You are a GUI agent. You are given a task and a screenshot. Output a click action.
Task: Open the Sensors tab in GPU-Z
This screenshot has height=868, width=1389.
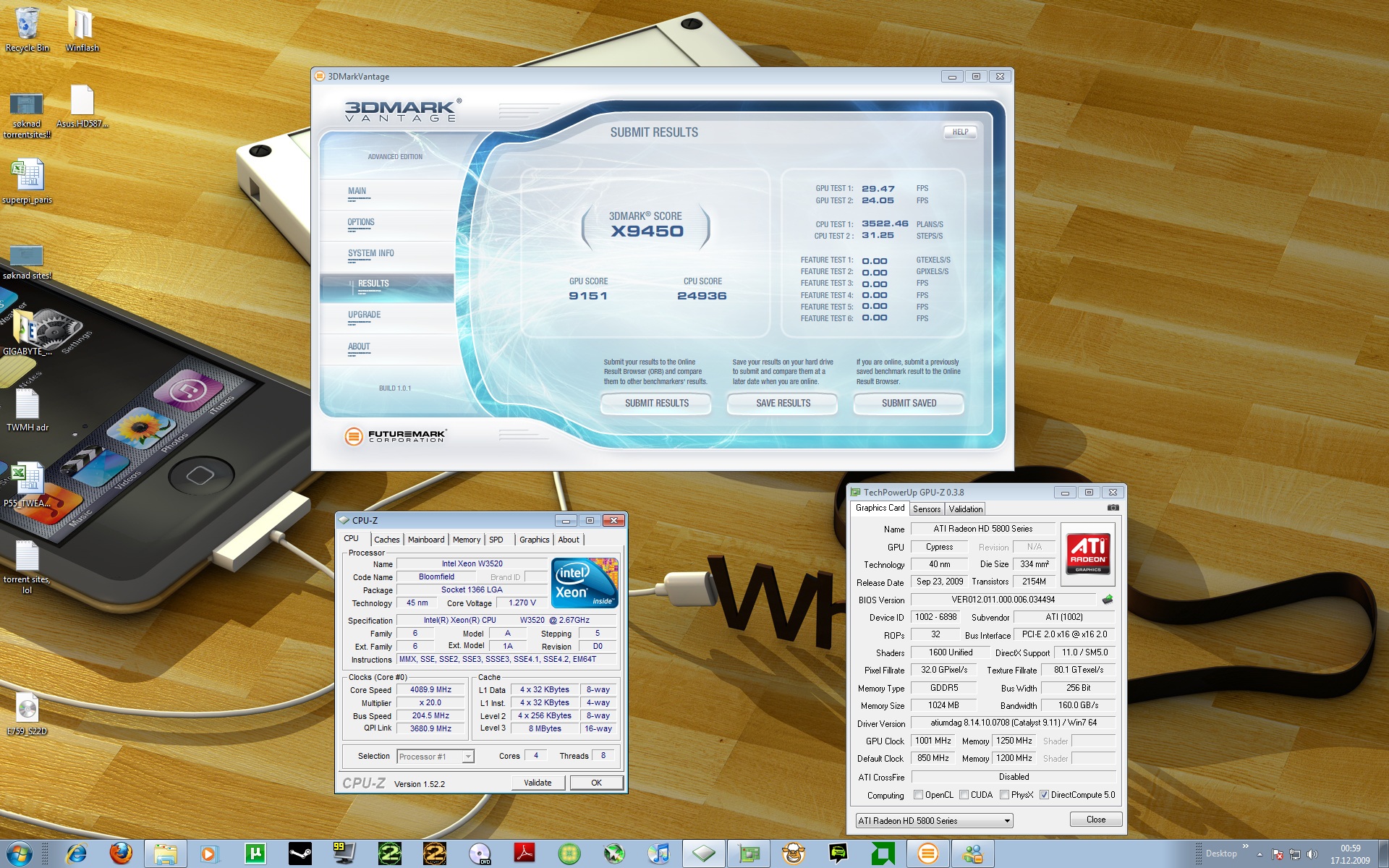tap(927, 509)
